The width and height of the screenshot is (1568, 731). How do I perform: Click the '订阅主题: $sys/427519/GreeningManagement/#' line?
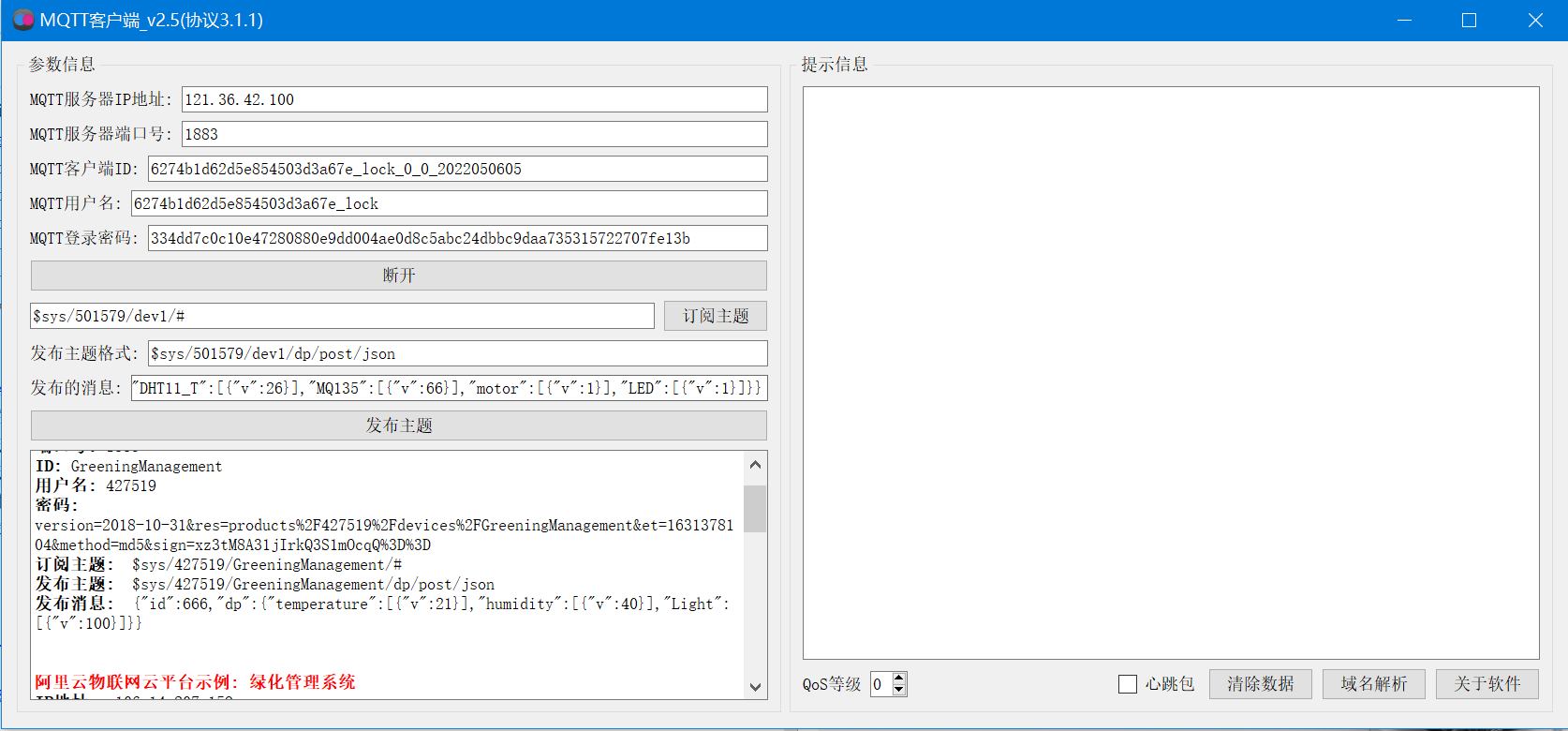(218, 564)
